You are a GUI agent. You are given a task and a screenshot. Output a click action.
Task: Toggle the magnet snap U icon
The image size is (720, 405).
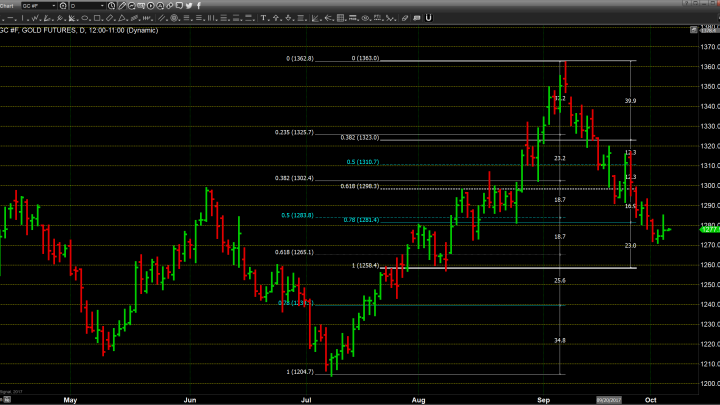[x=428, y=17]
